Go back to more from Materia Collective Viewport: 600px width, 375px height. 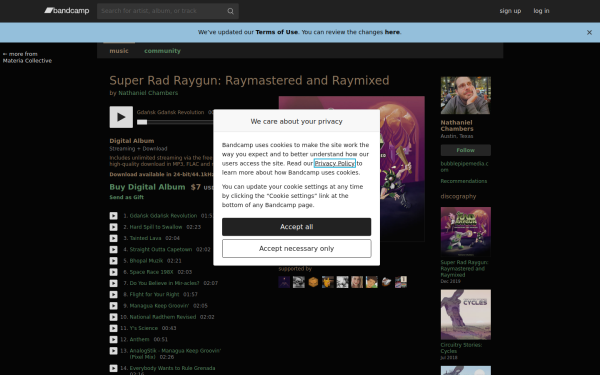click(27, 57)
